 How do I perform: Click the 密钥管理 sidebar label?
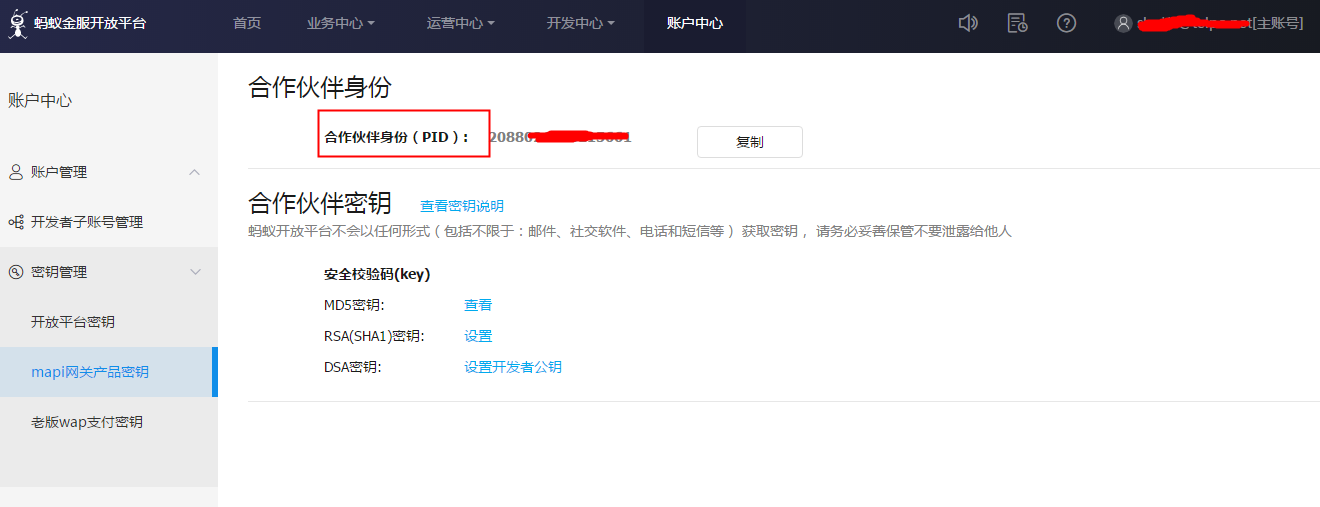tap(59, 272)
